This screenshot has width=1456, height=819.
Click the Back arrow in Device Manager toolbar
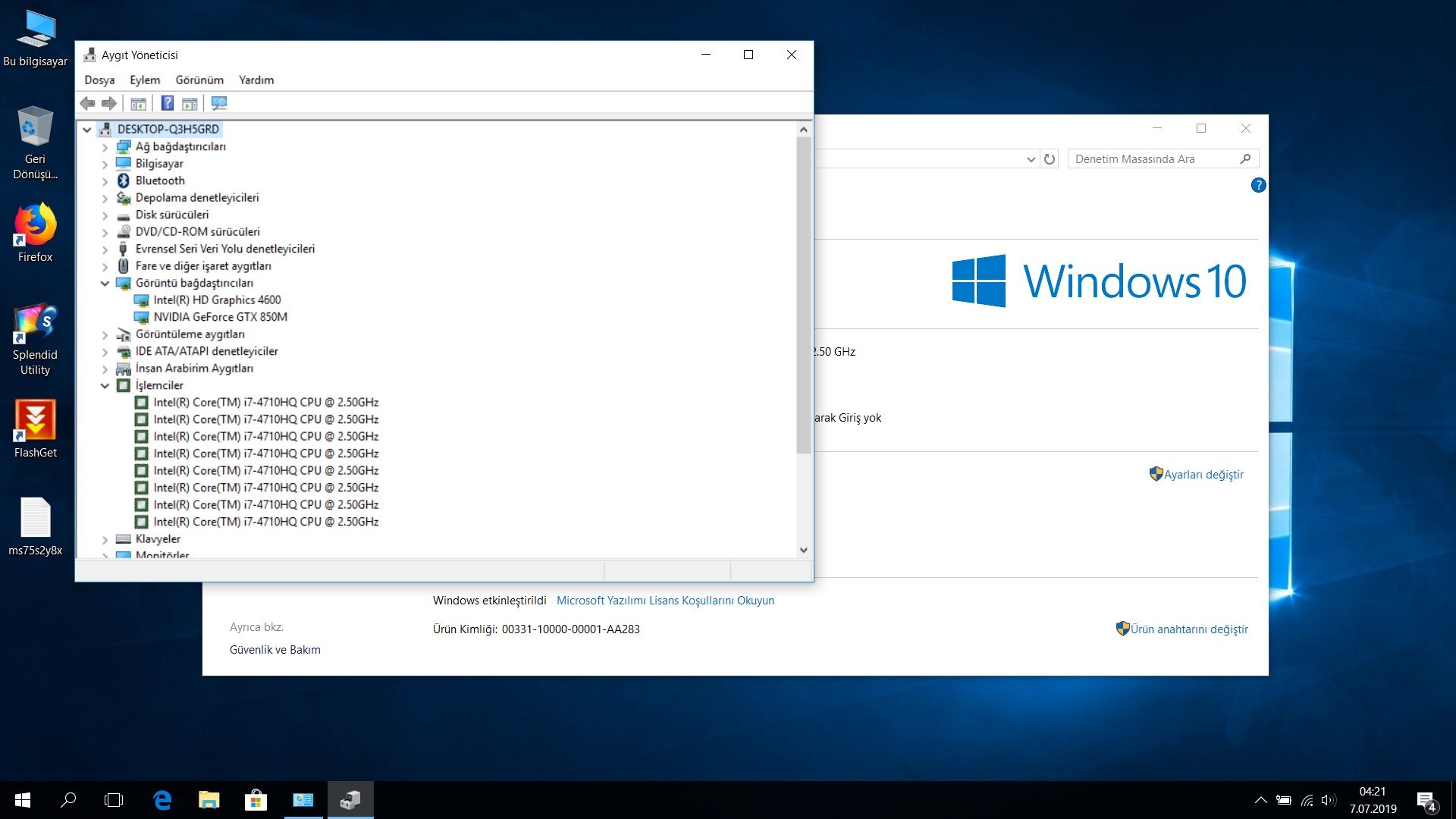[88, 103]
